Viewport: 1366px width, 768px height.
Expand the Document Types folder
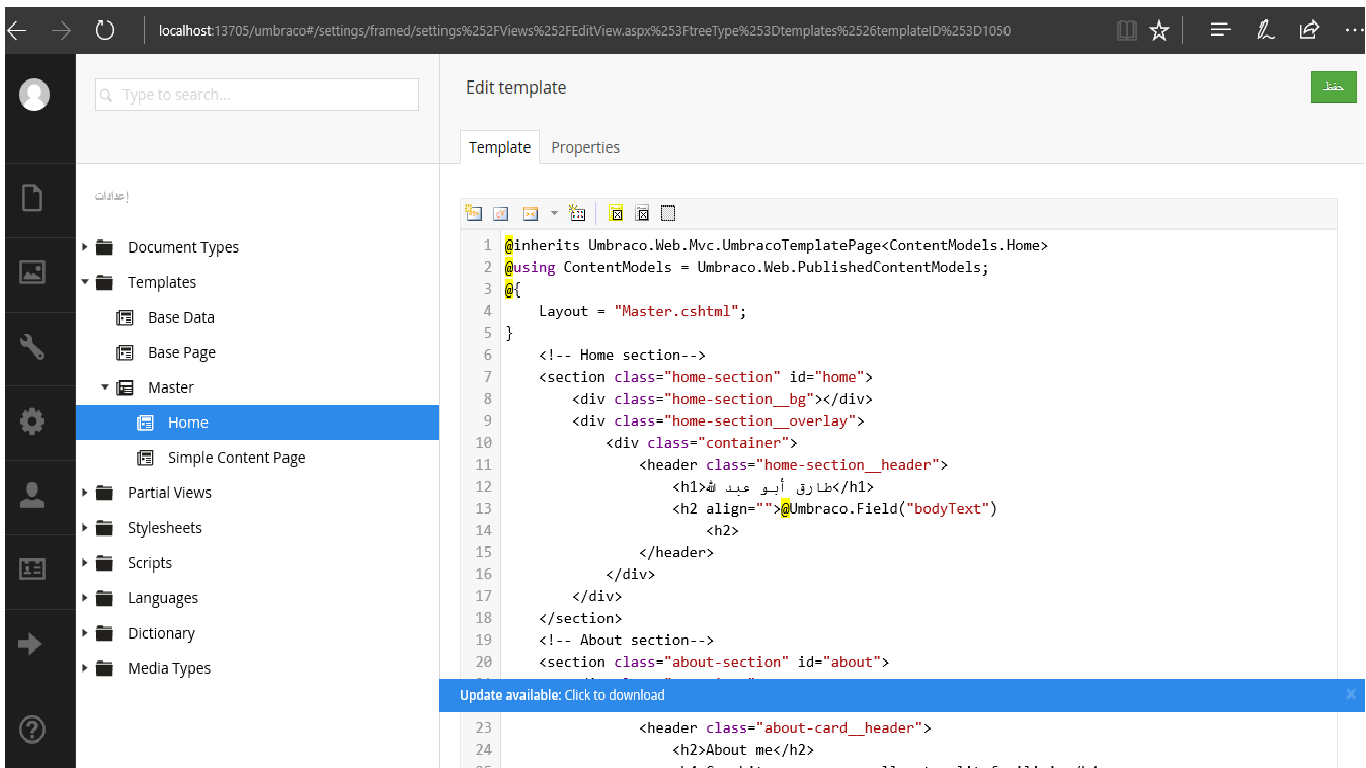click(x=85, y=247)
